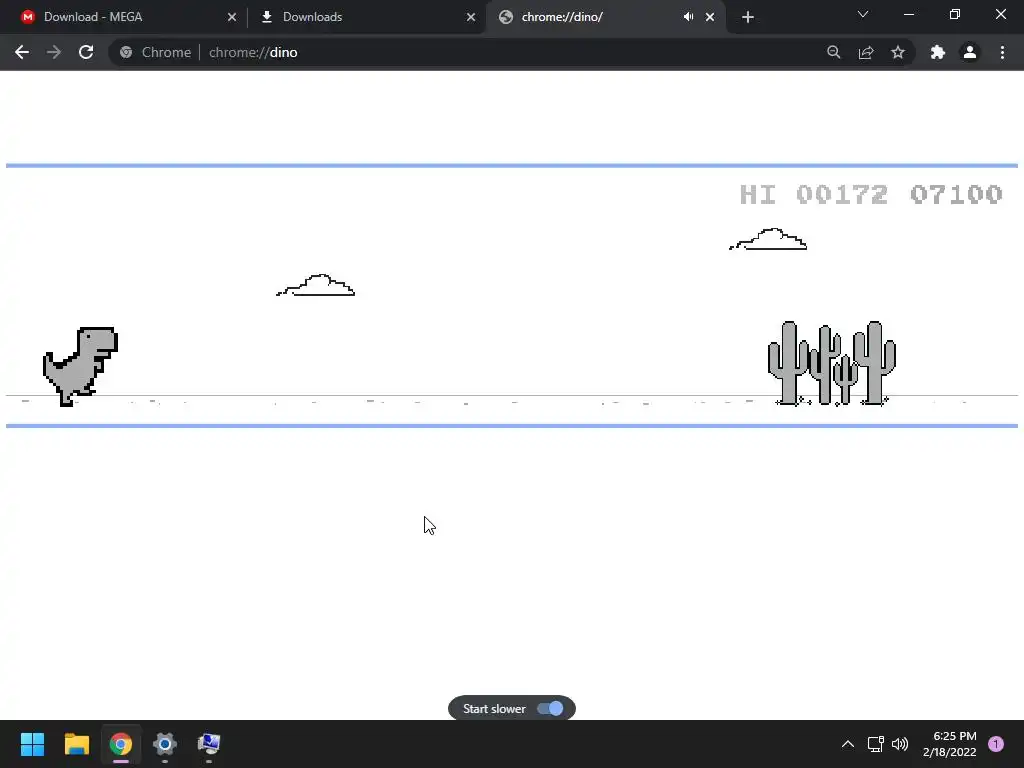Go back with the browser back arrow
This screenshot has width=1024, height=768.
(22, 52)
